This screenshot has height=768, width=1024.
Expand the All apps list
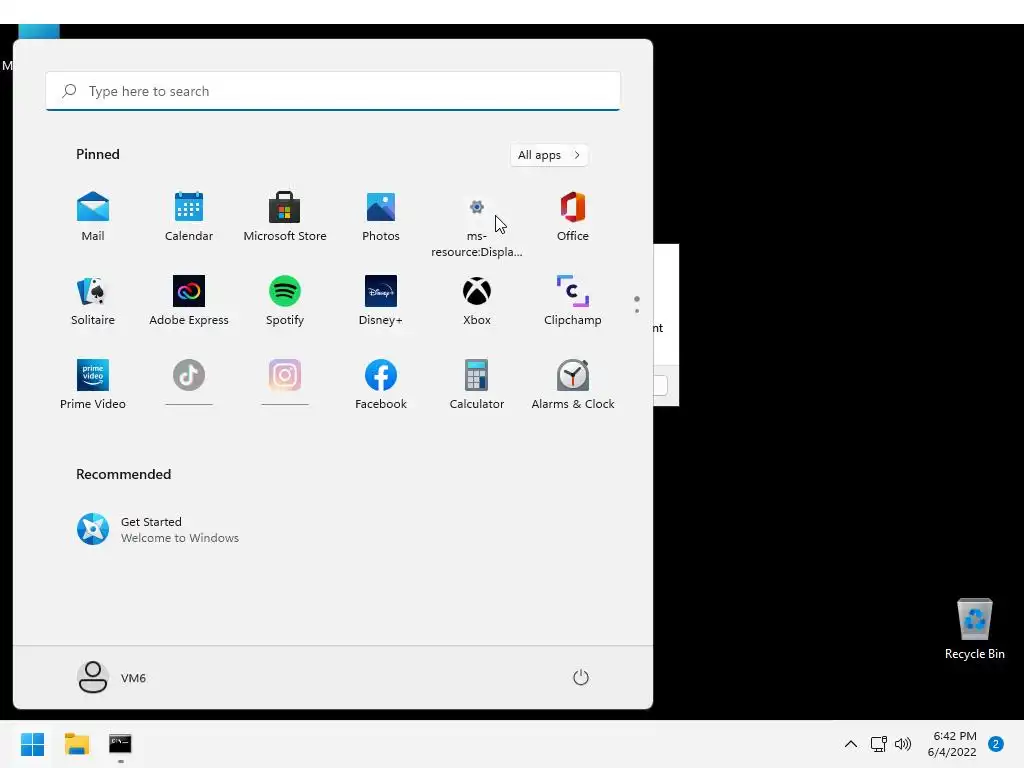(x=549, y=155)
